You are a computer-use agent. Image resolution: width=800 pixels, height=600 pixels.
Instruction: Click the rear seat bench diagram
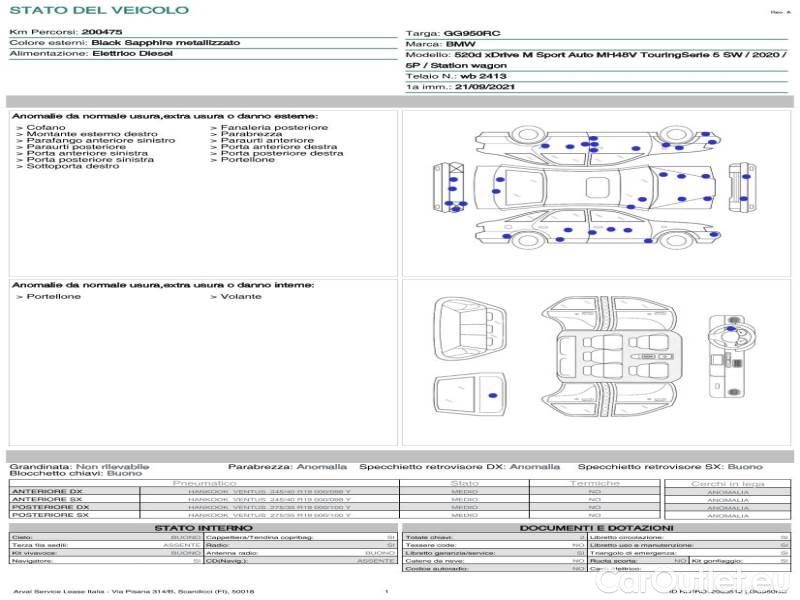468,329
